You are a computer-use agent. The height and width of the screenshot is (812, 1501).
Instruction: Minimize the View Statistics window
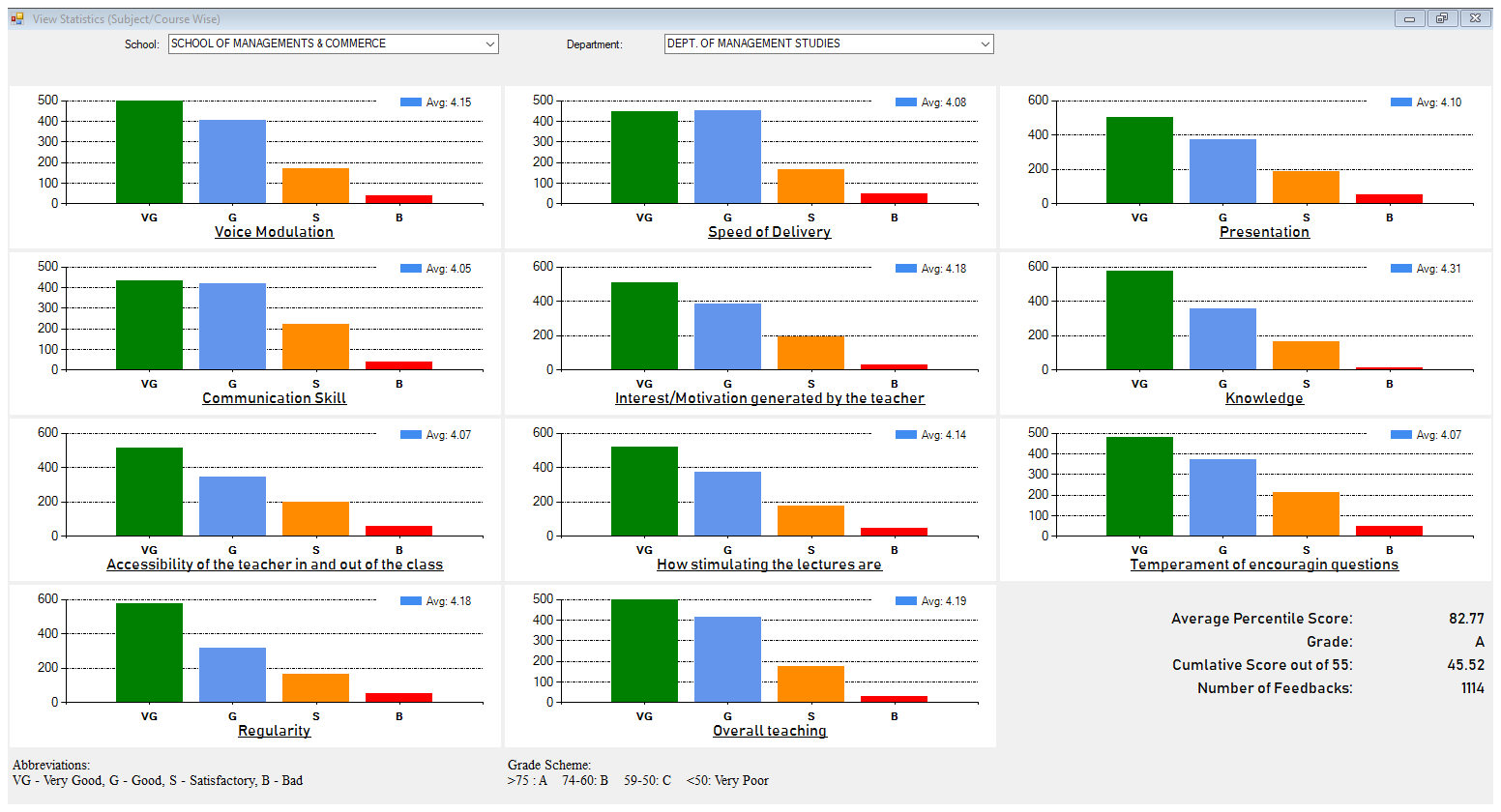(x=1409, y=18)
